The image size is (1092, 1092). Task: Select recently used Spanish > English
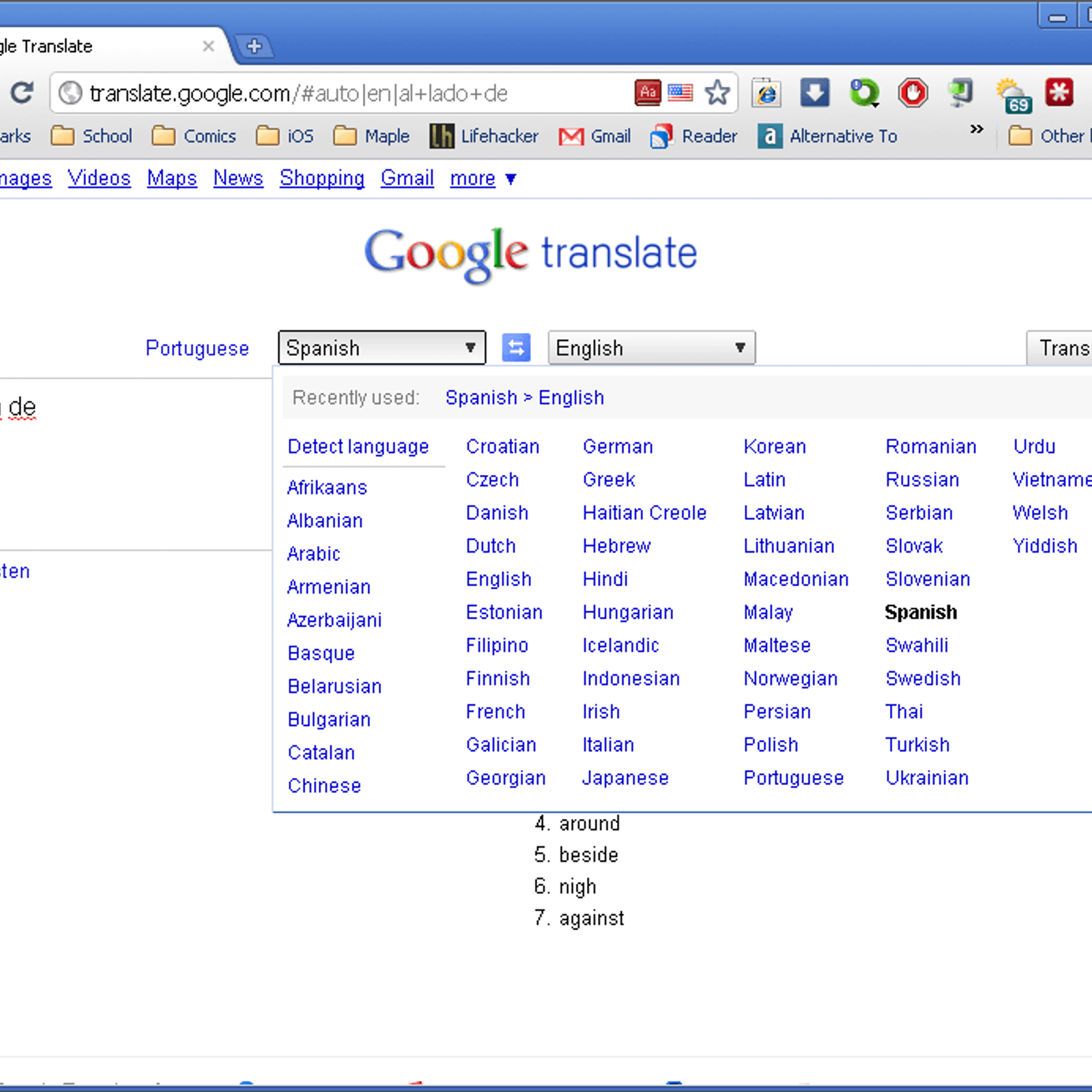click(x=525, y=397)
